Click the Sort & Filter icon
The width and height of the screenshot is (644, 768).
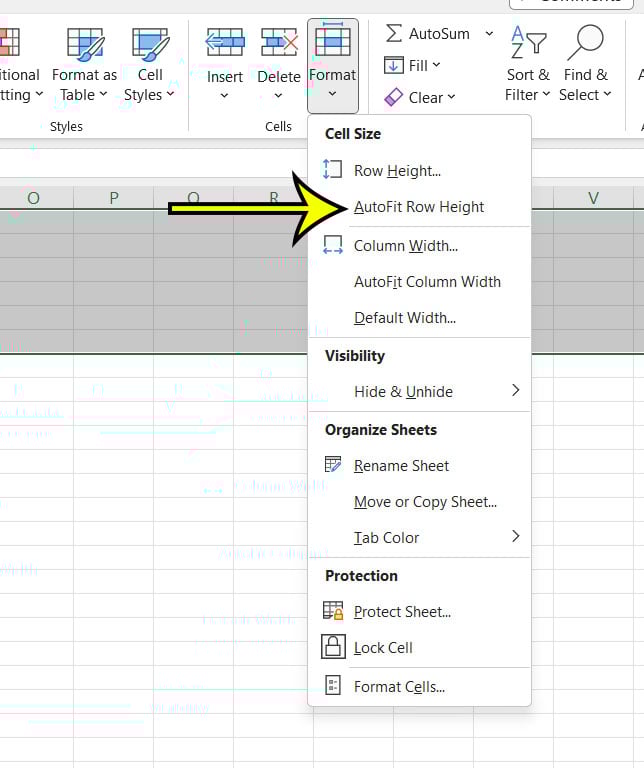(x=528, y=43)
